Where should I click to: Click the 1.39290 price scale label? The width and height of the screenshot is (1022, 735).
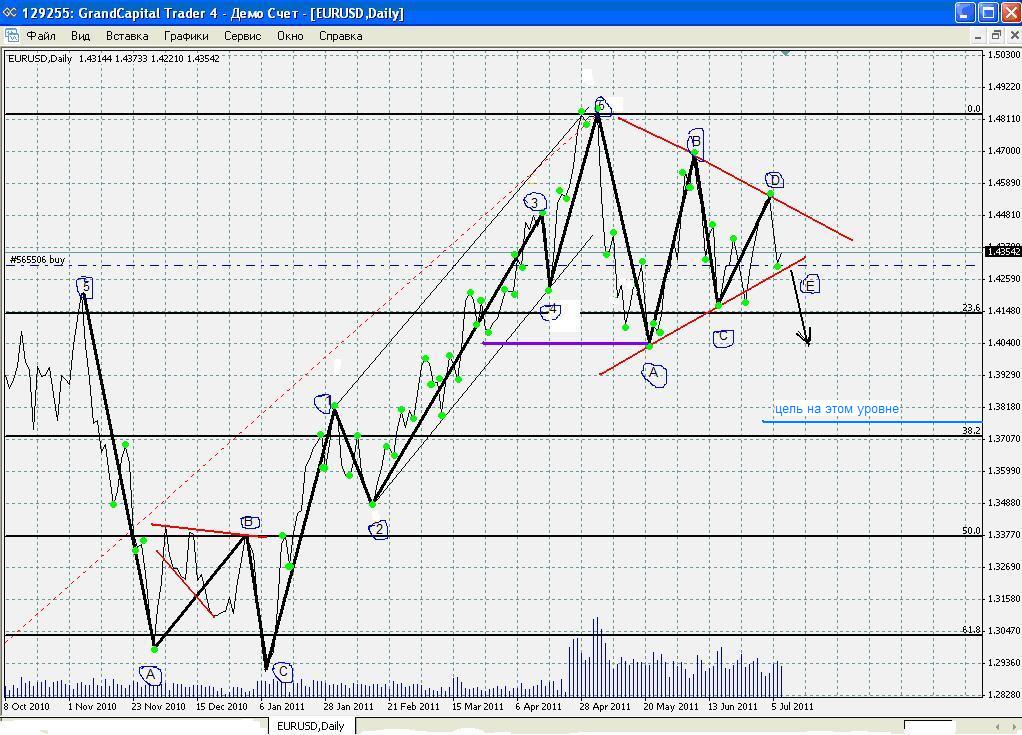pyautogui.click(x=1004, y=375)
